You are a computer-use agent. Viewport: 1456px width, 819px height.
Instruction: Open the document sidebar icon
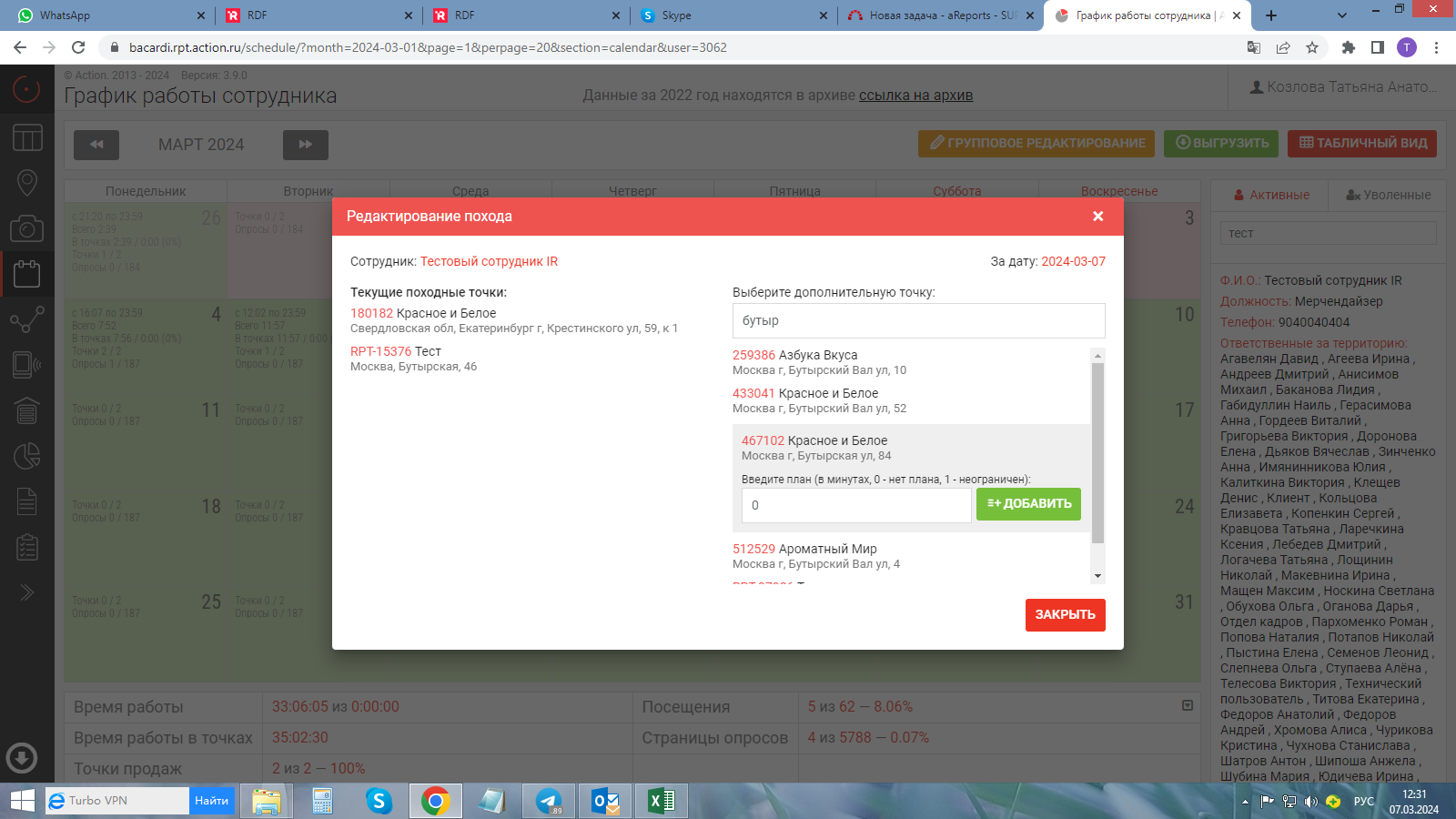[26, 501]
